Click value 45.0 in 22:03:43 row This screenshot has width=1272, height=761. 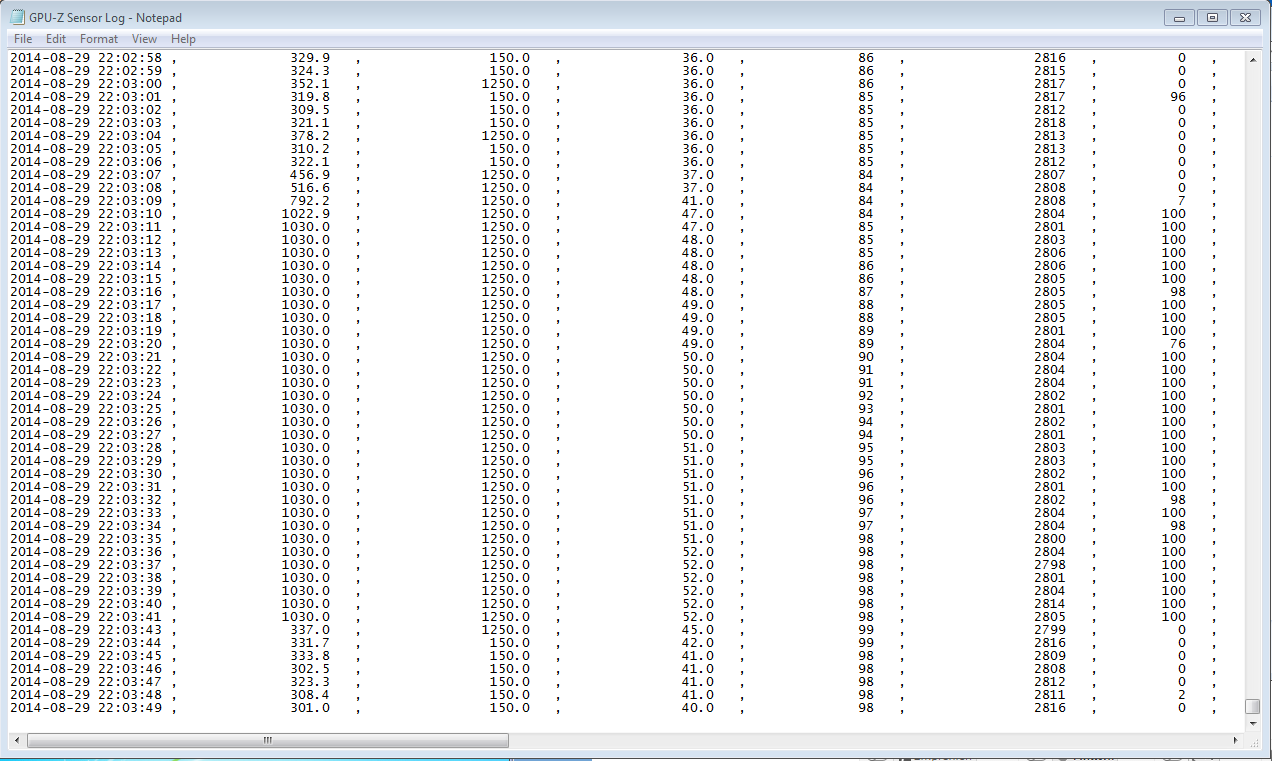click(x=698, y=630)
